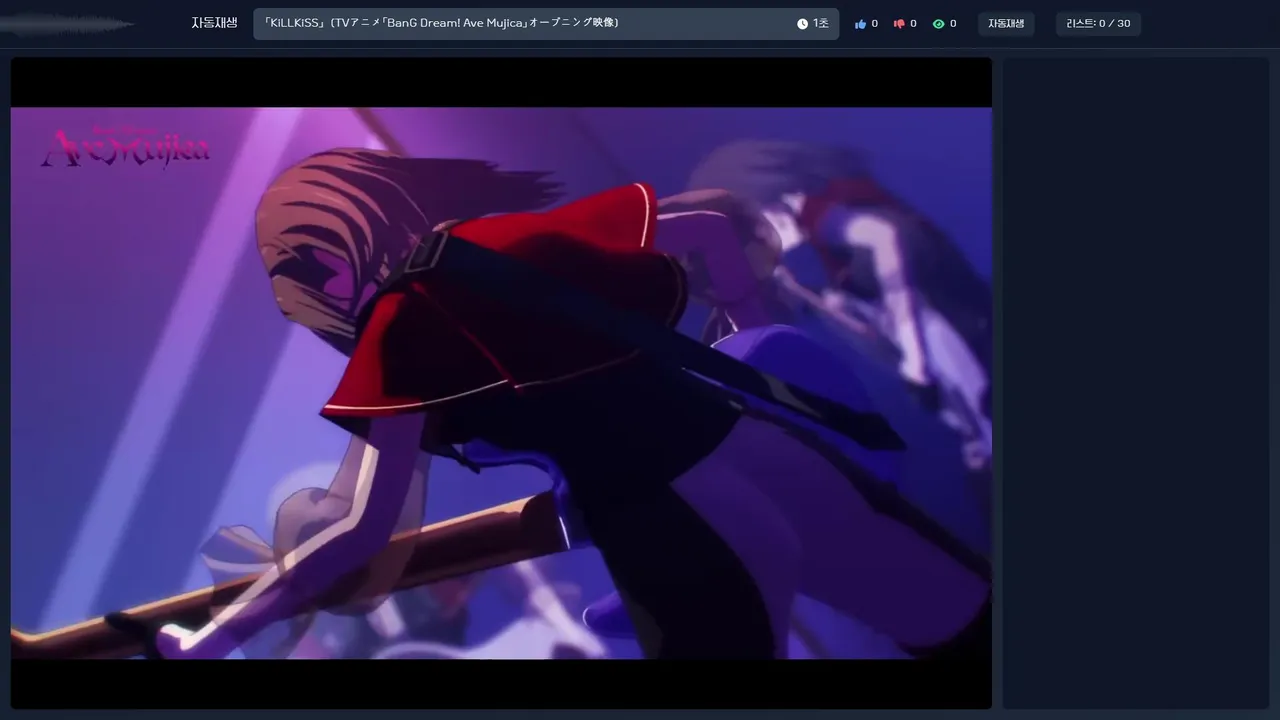The width and height of the screenshot is (1280, 720).
Task: Click the empty playlist side panel
Action: click(1136, 383)
